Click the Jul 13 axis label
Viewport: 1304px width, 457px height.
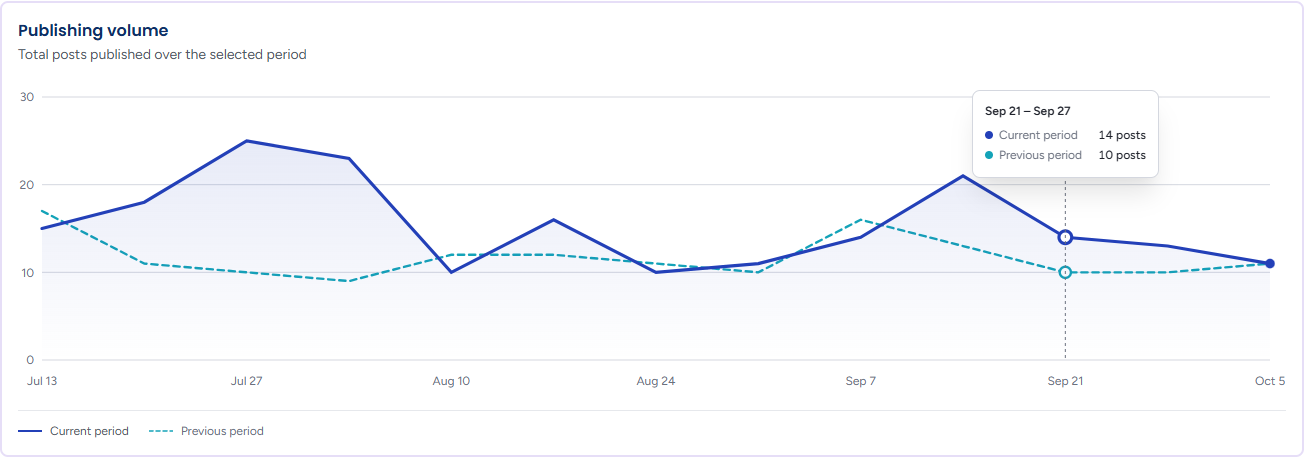coord(41,381)
